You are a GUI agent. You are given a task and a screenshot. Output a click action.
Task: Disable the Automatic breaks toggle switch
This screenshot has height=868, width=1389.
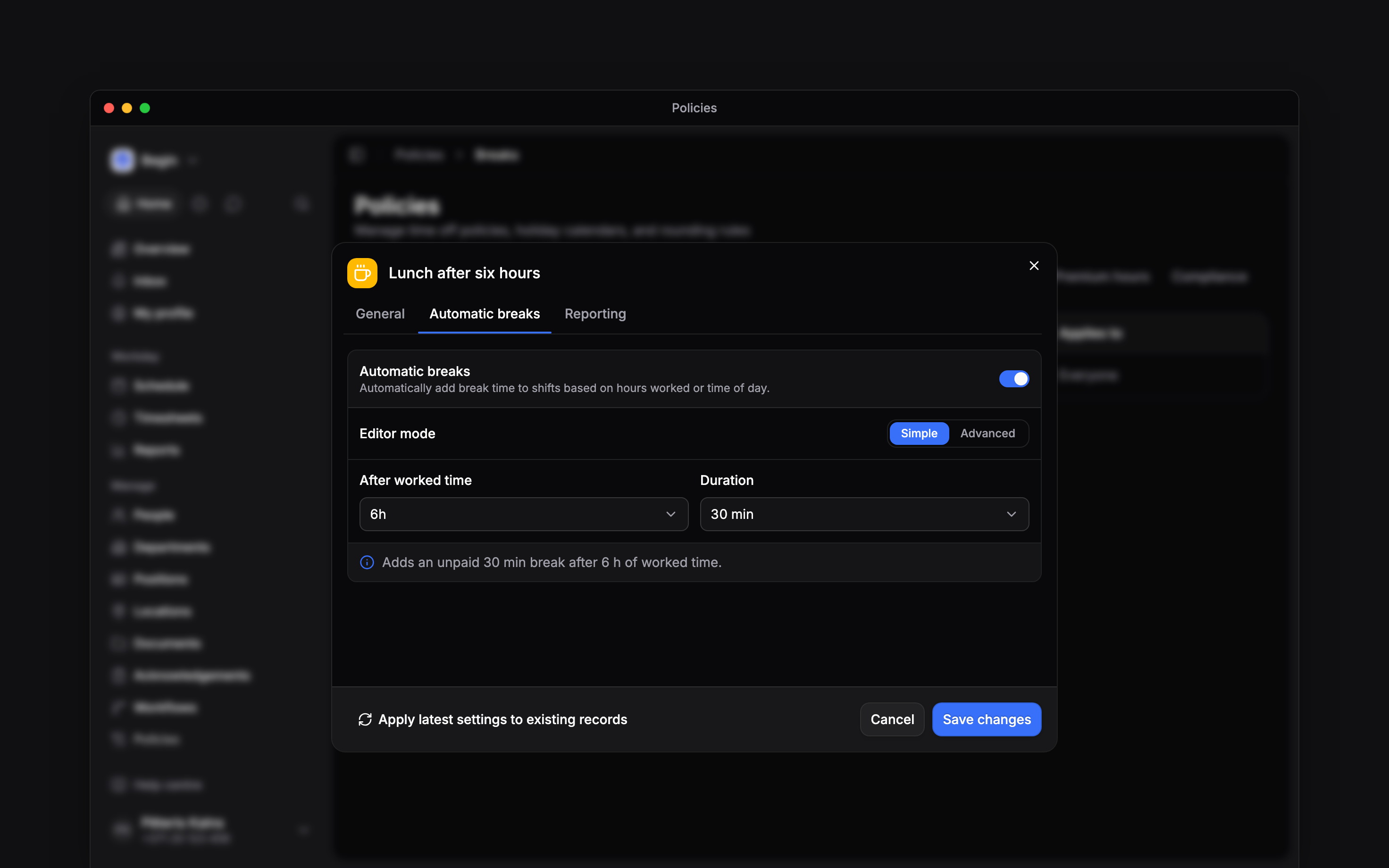point(1013,379)
